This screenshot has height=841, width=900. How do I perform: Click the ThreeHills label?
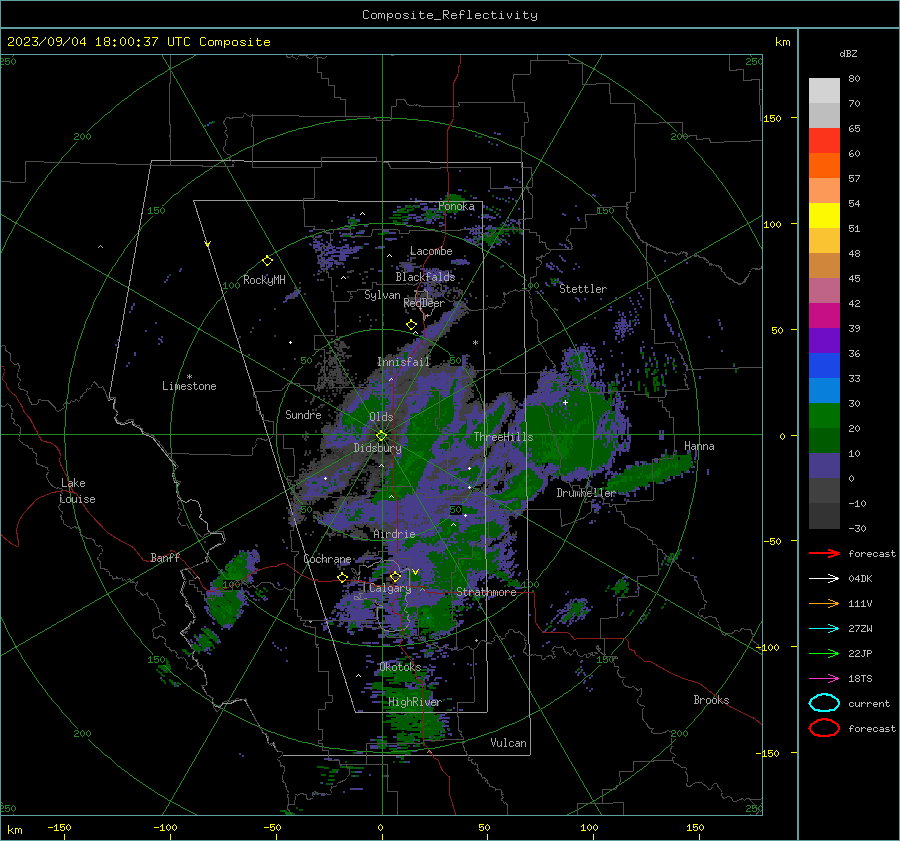[x=503, y=437]
